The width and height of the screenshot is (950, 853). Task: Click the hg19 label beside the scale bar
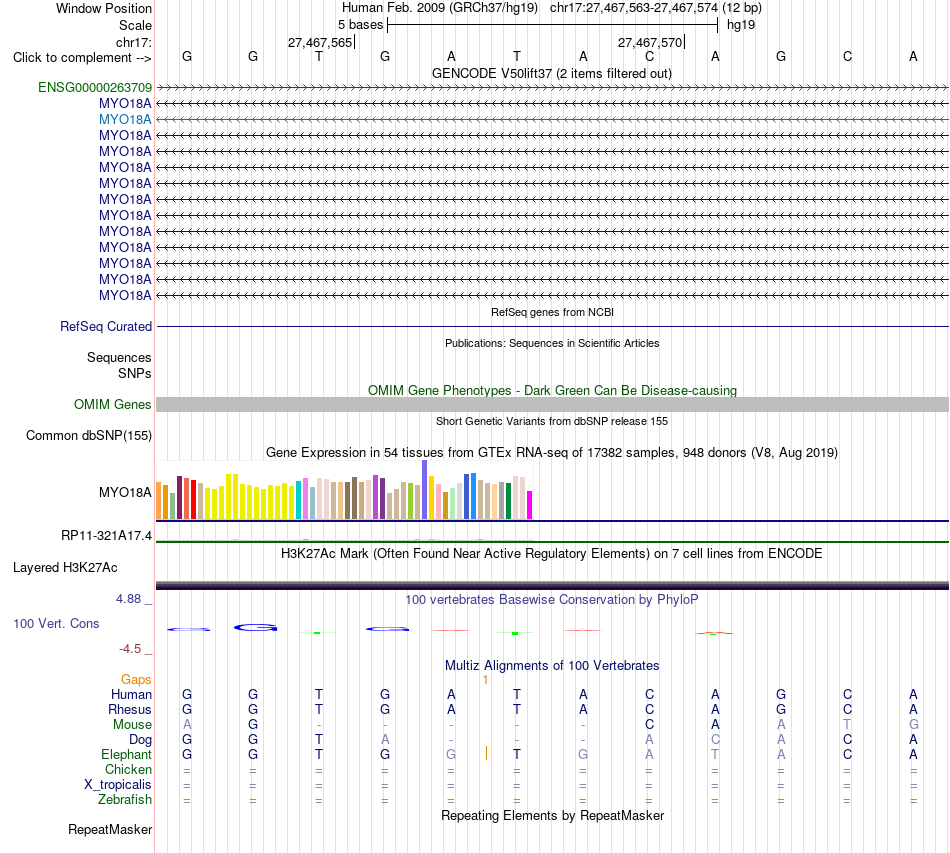[x=740, y=25]
